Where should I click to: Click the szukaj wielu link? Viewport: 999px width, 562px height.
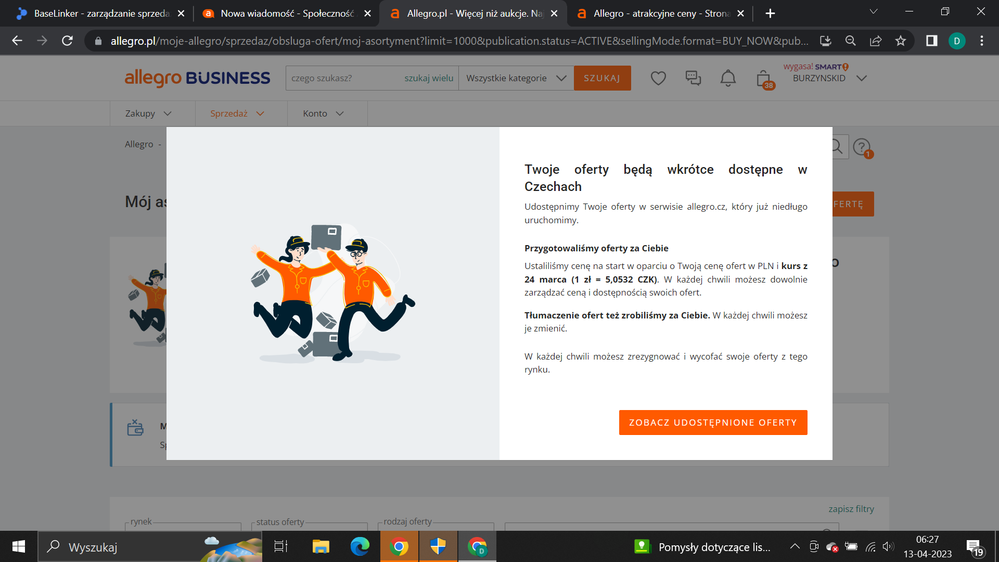429,78
